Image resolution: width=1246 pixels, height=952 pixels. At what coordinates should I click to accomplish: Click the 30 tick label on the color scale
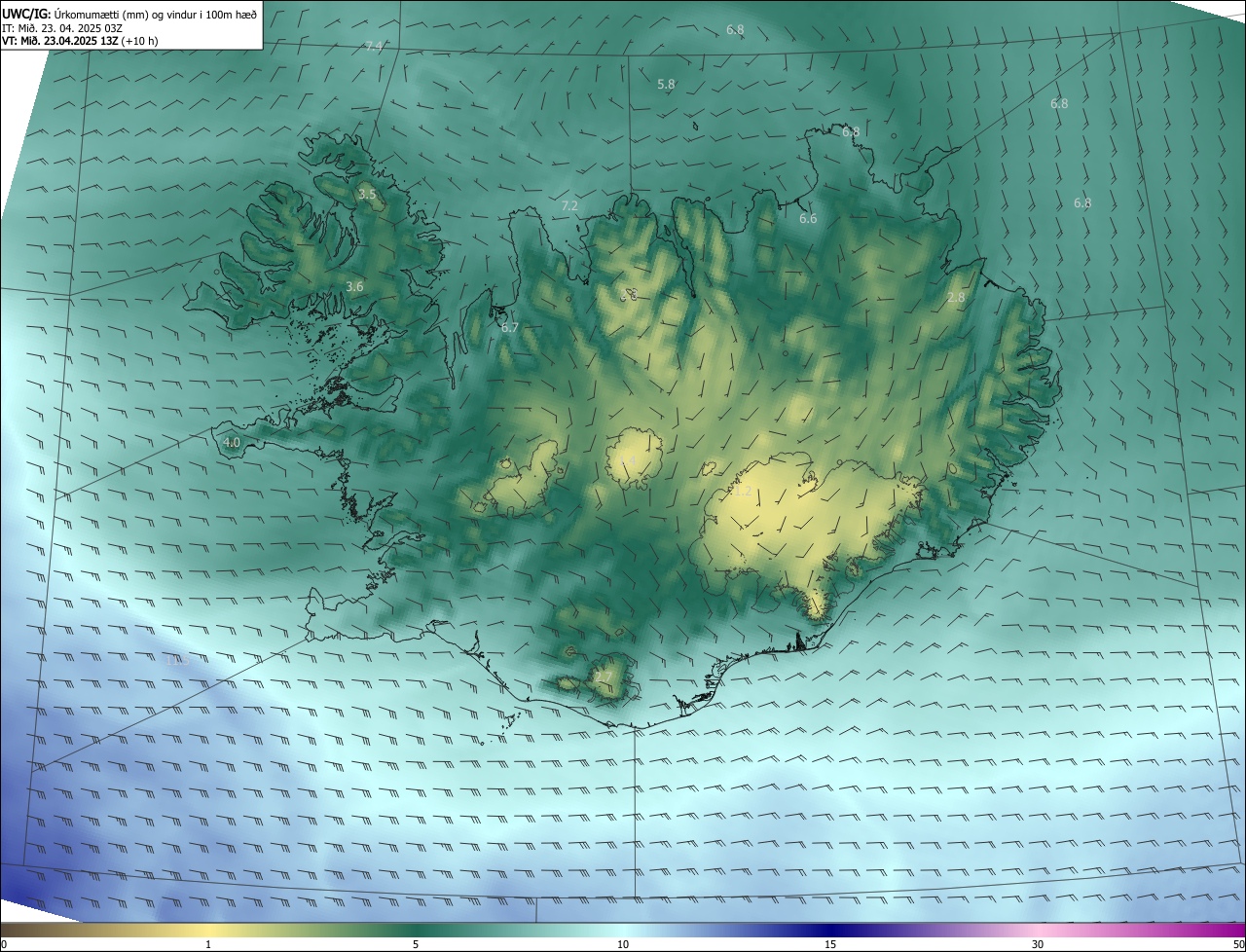[x=1038, y=944]
